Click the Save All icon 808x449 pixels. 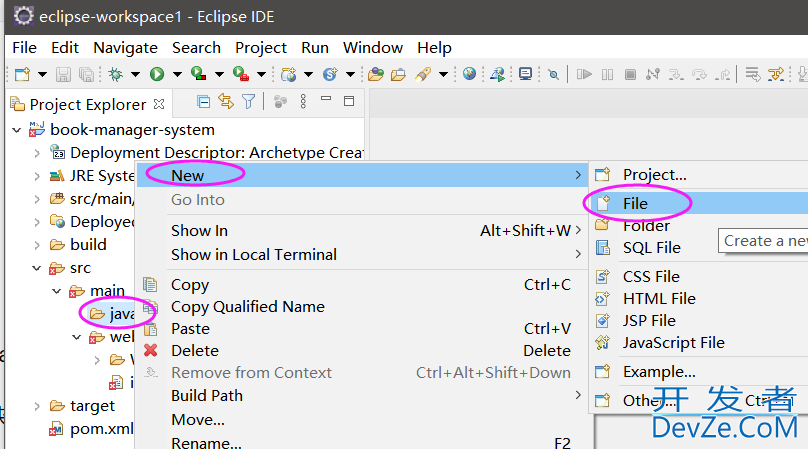[86, 75]
